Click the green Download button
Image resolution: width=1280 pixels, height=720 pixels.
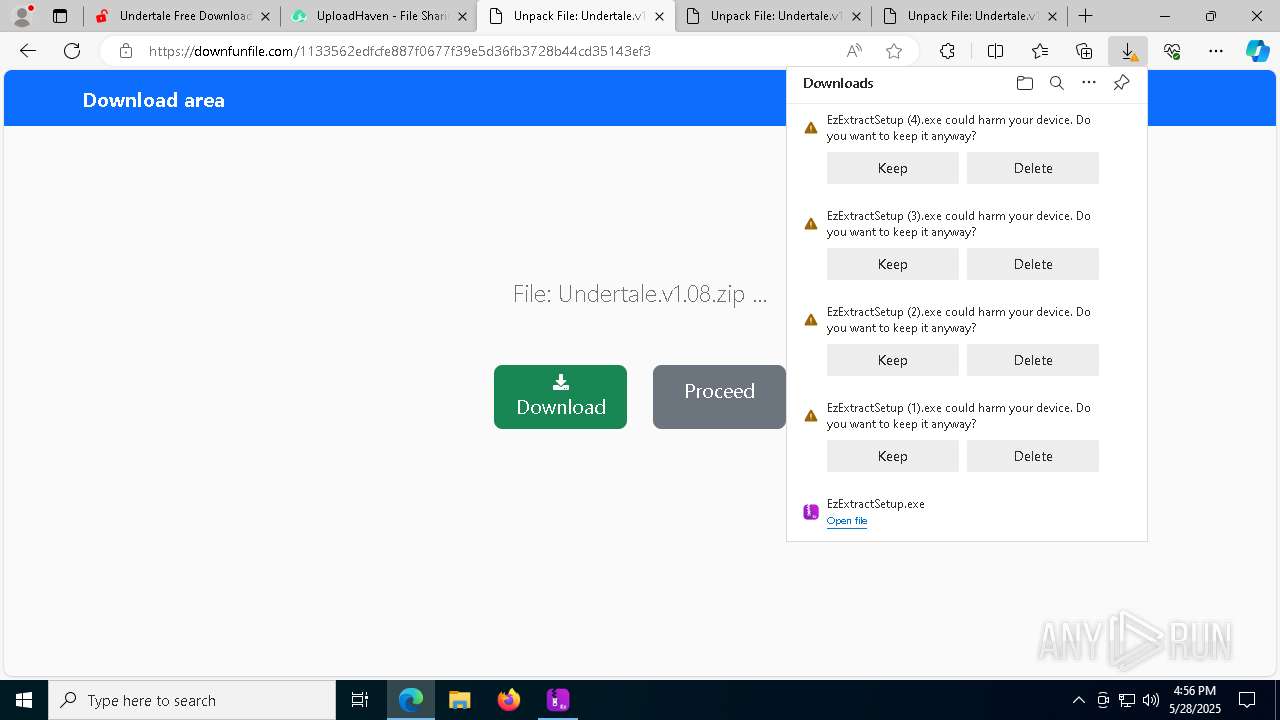point(560,397)
